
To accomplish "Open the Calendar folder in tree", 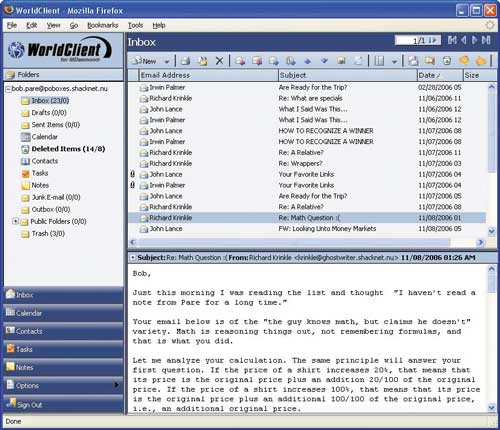I will tap(39, 137).
